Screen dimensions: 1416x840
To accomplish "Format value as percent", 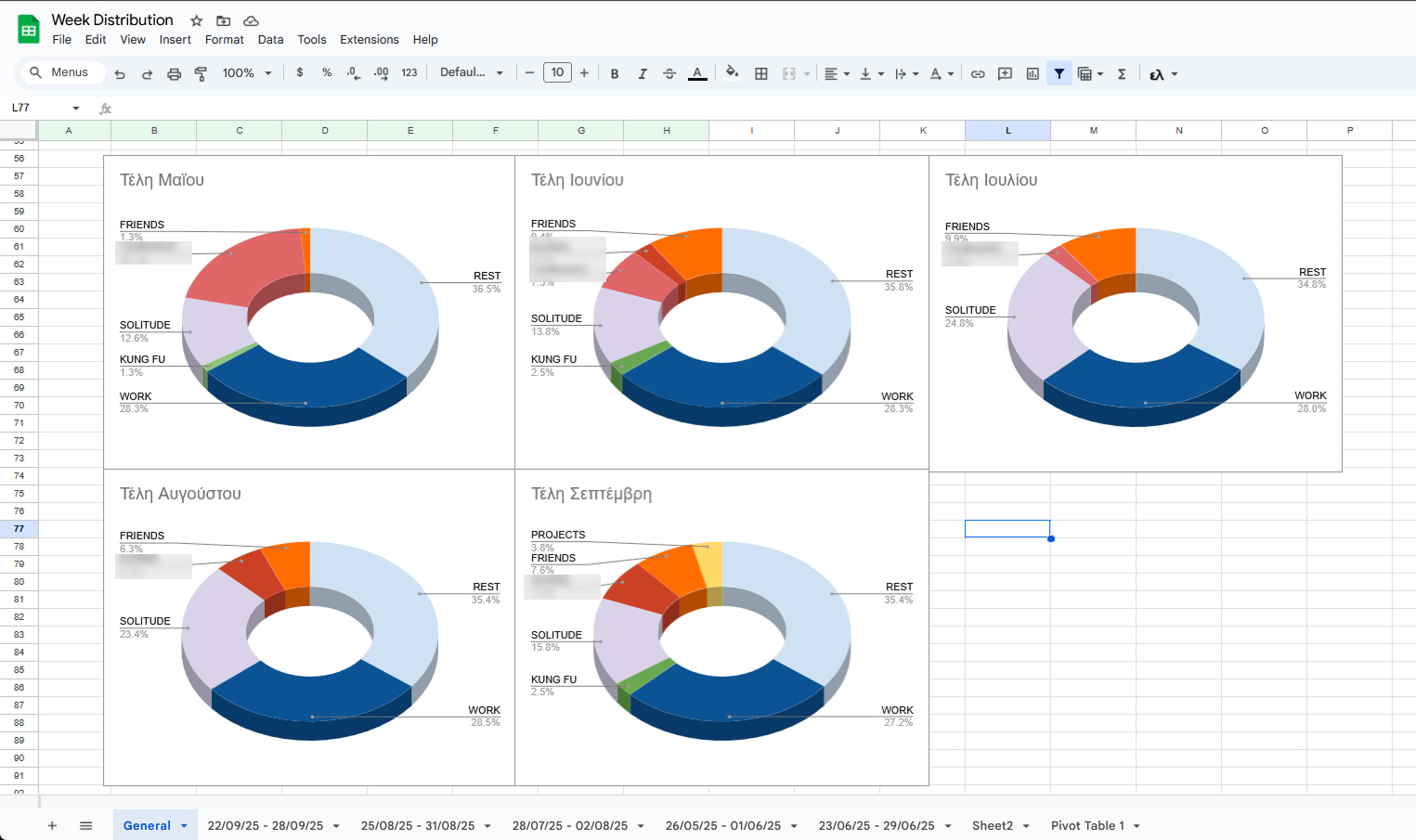I will [327, 72].
